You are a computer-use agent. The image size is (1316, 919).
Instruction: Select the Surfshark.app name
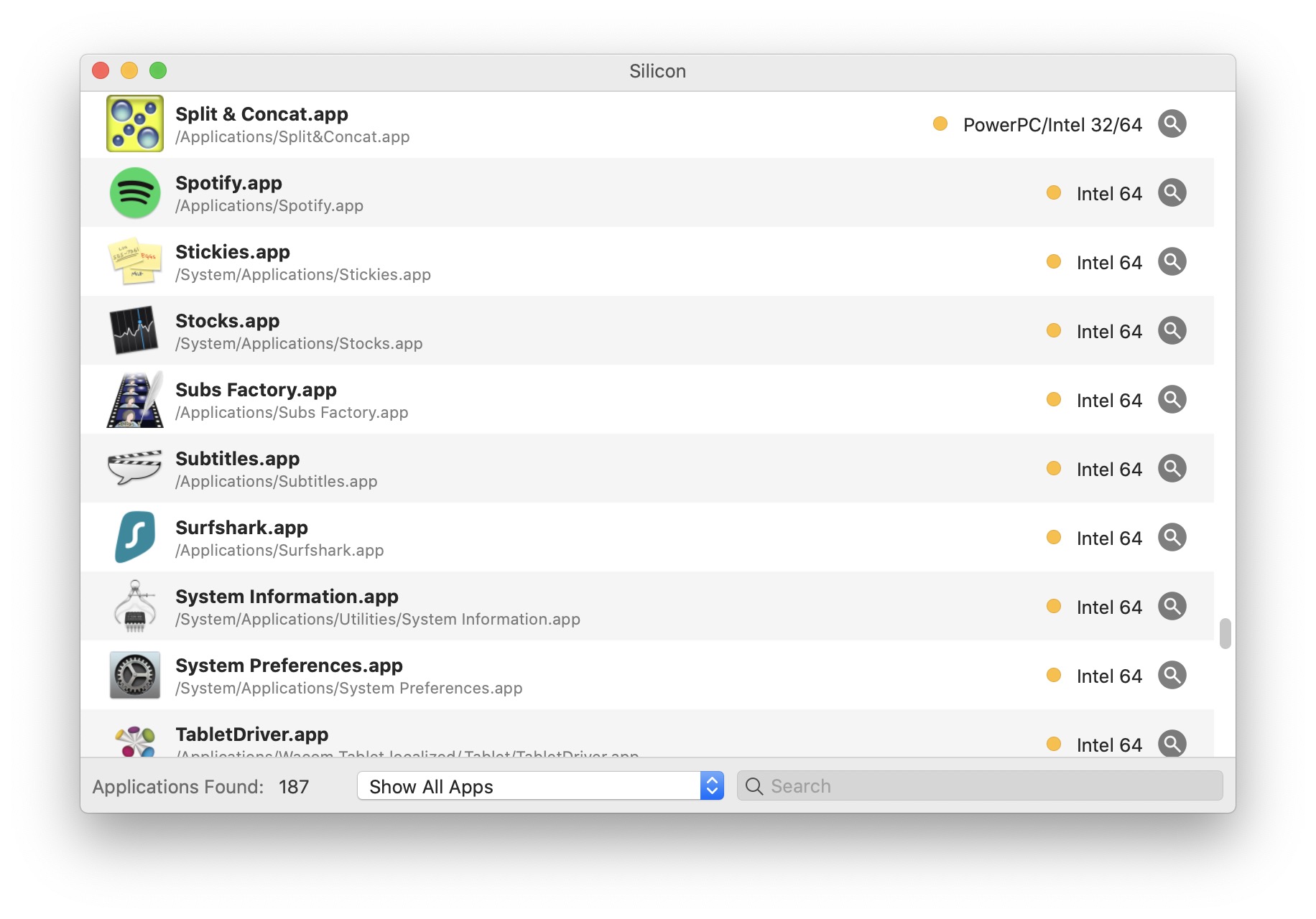click(241, 528)
